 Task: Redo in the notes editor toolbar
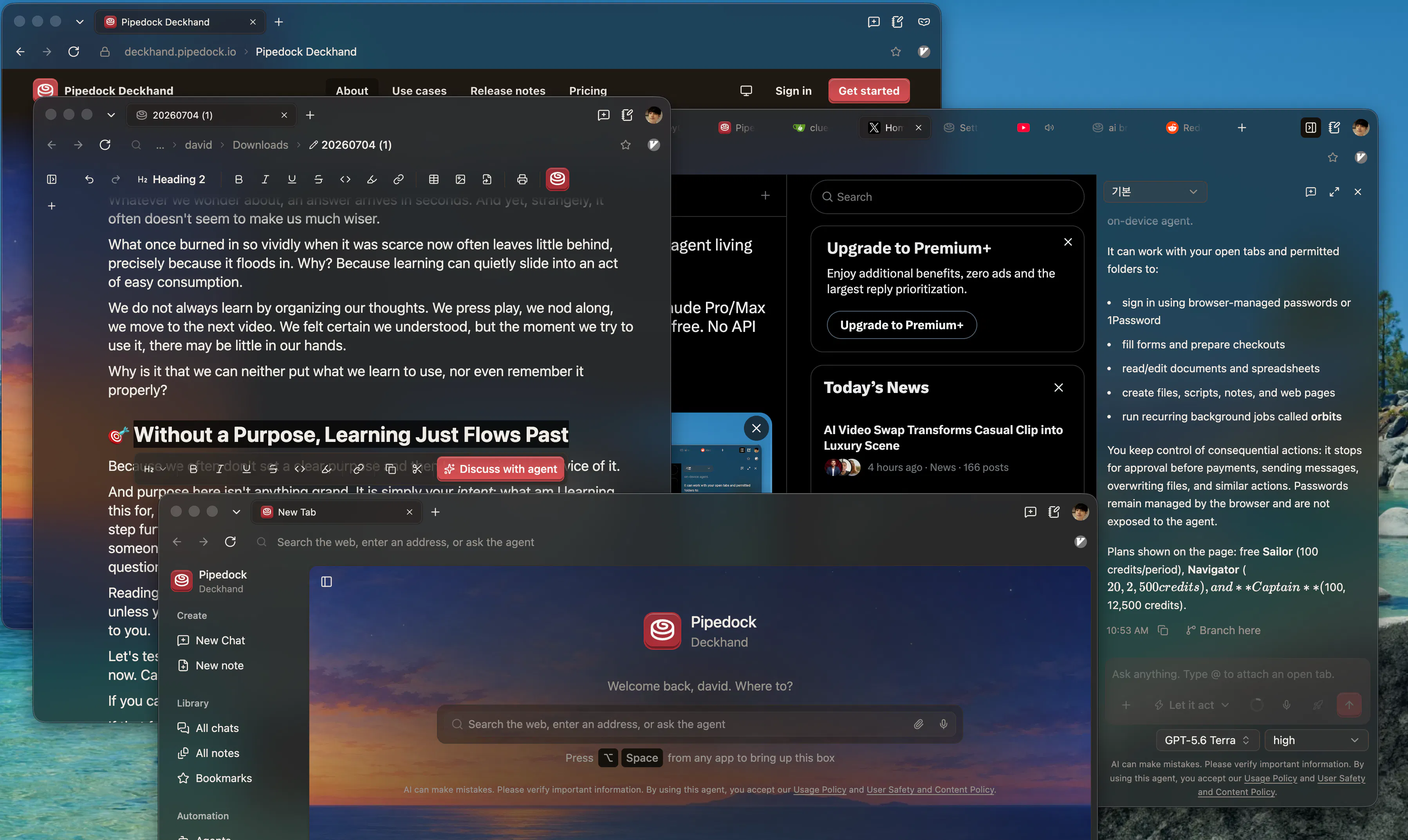pyautogui.click(x=116, y=179)
